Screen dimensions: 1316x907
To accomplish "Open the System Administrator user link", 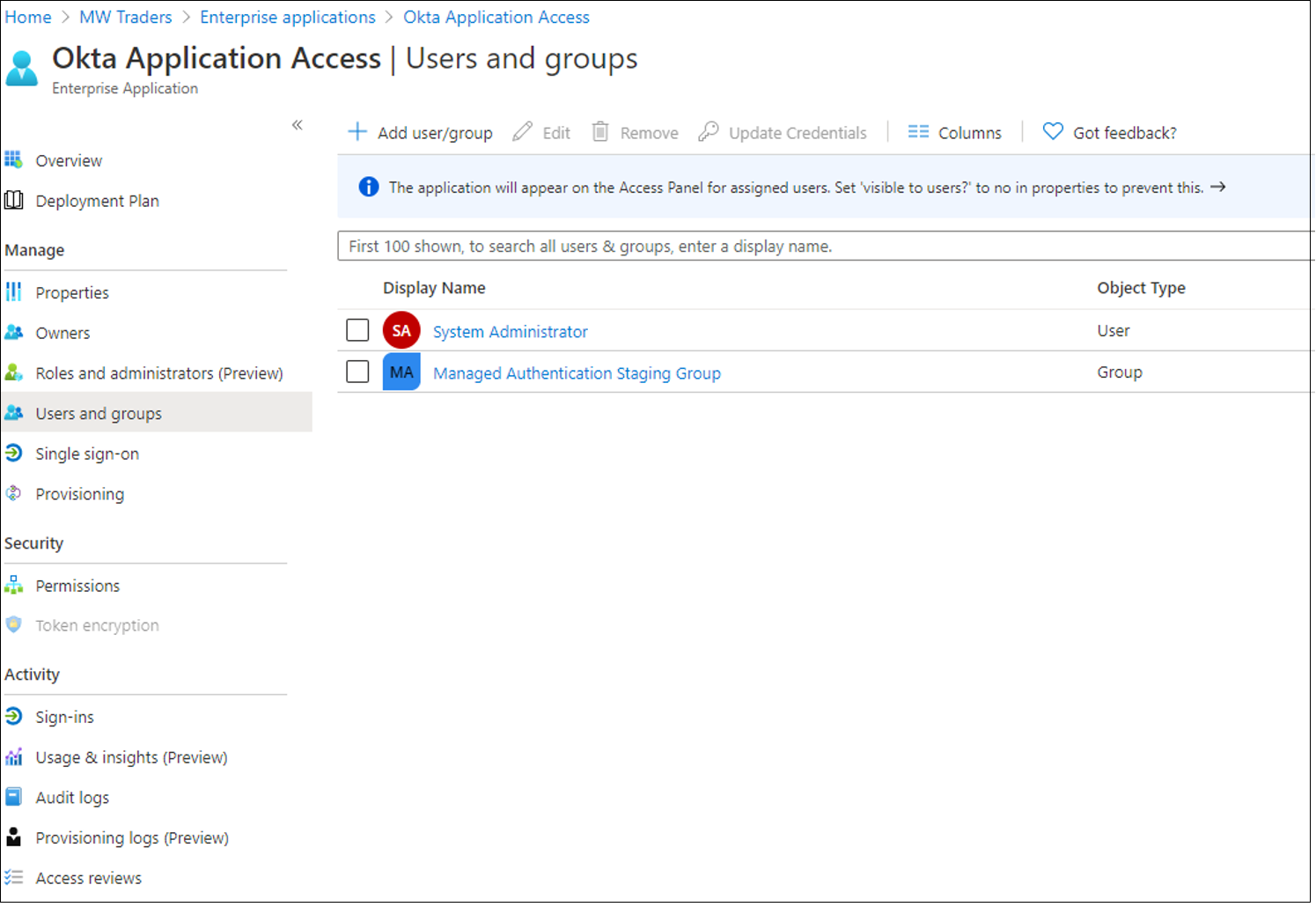I will [510, 331].
